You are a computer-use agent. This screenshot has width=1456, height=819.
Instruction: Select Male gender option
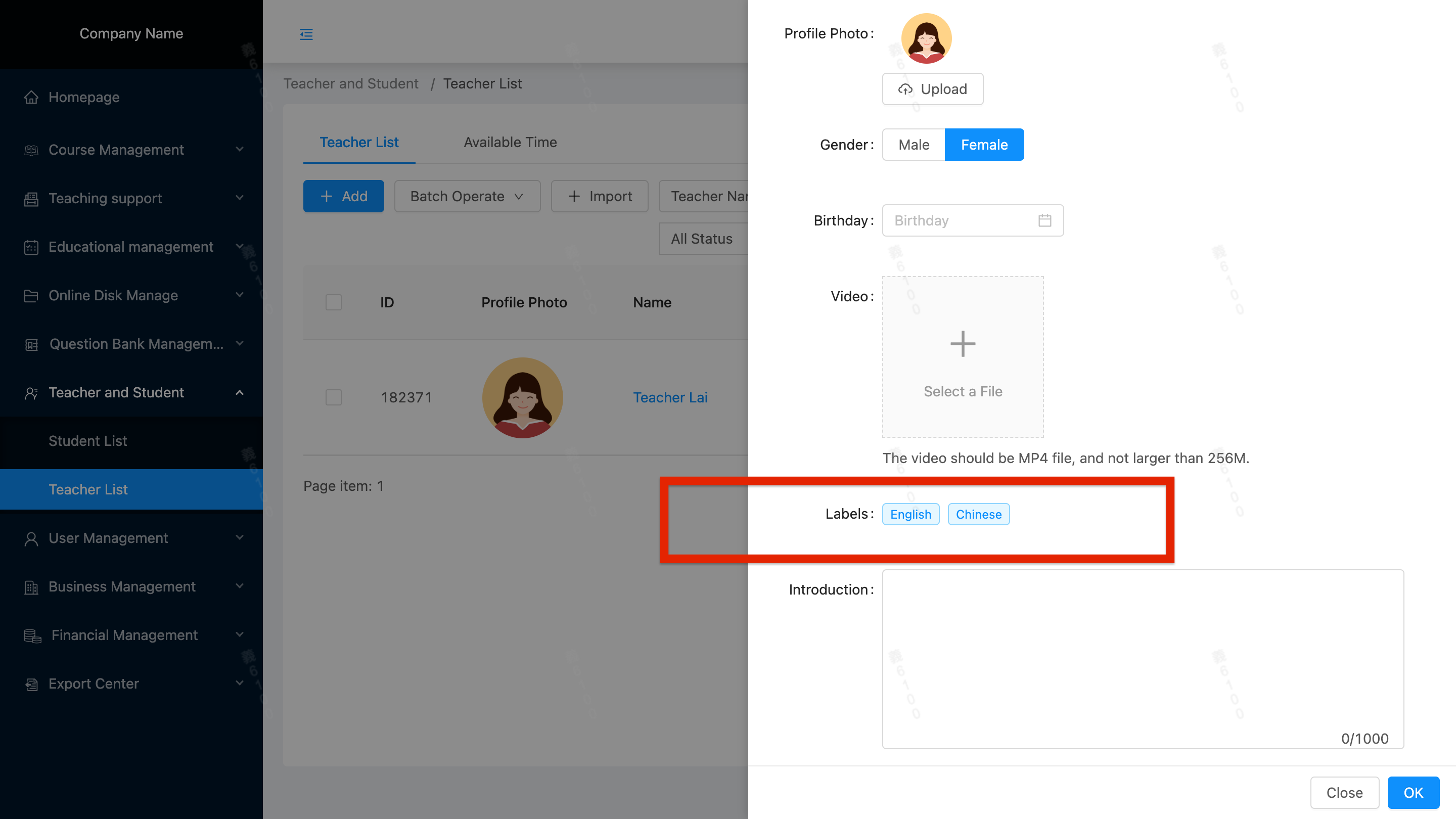click(x=914, y=145)
